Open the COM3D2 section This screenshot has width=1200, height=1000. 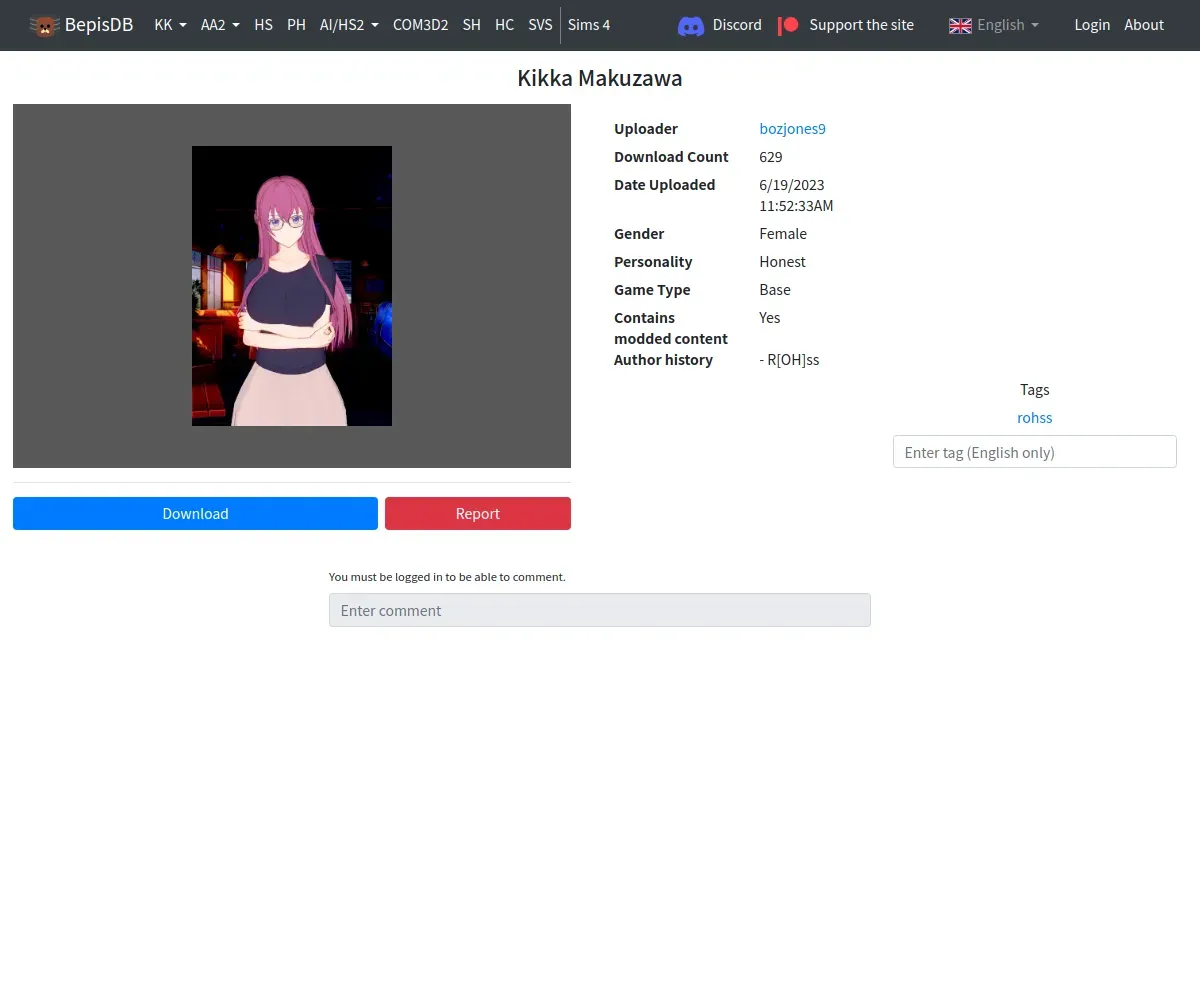(x=420, y=25)
